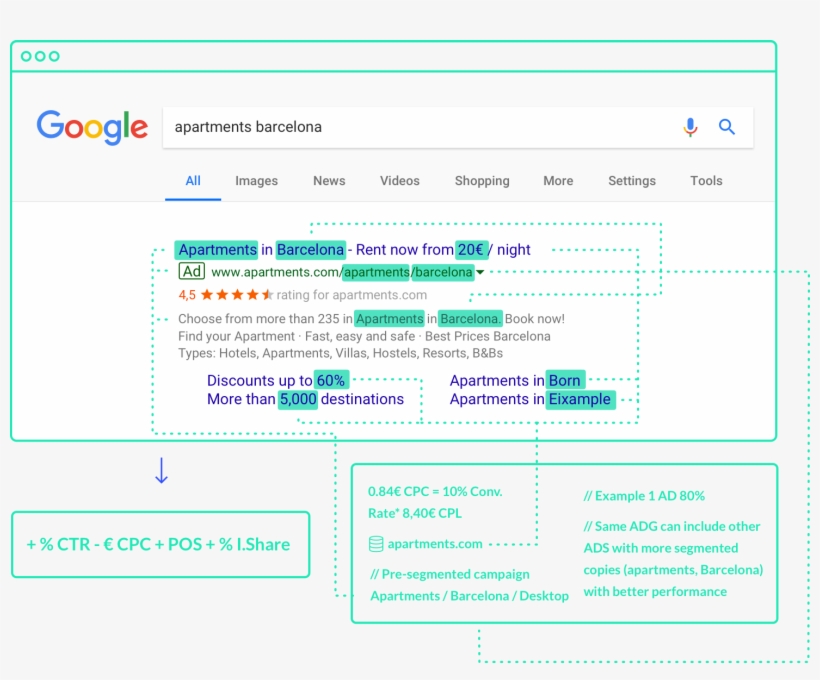Image resolution: width=820 pixels, height=680 pixels.
Task: Open the Apartments in Barcelona ad headline
Action: click(354, 250)
